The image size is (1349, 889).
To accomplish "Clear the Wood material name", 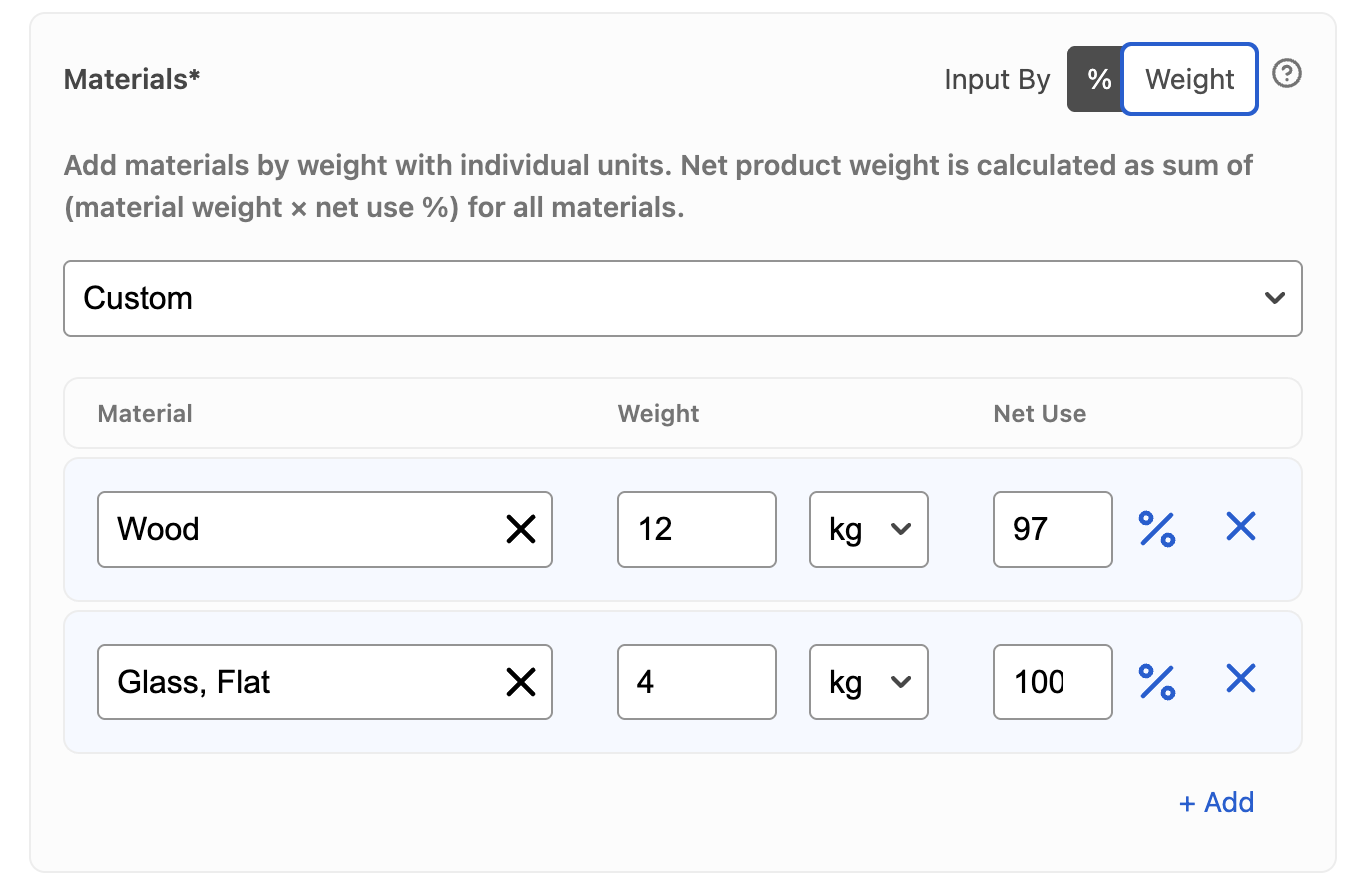I will pyautogui.click(x=521, y=529).
